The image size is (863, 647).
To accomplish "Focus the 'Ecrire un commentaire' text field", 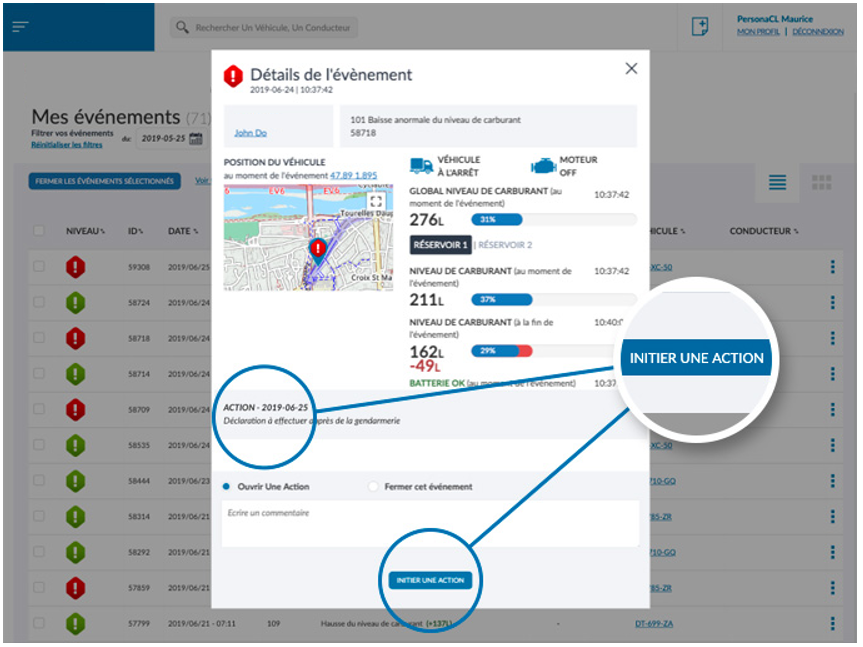I will click(x=430, y=524).
